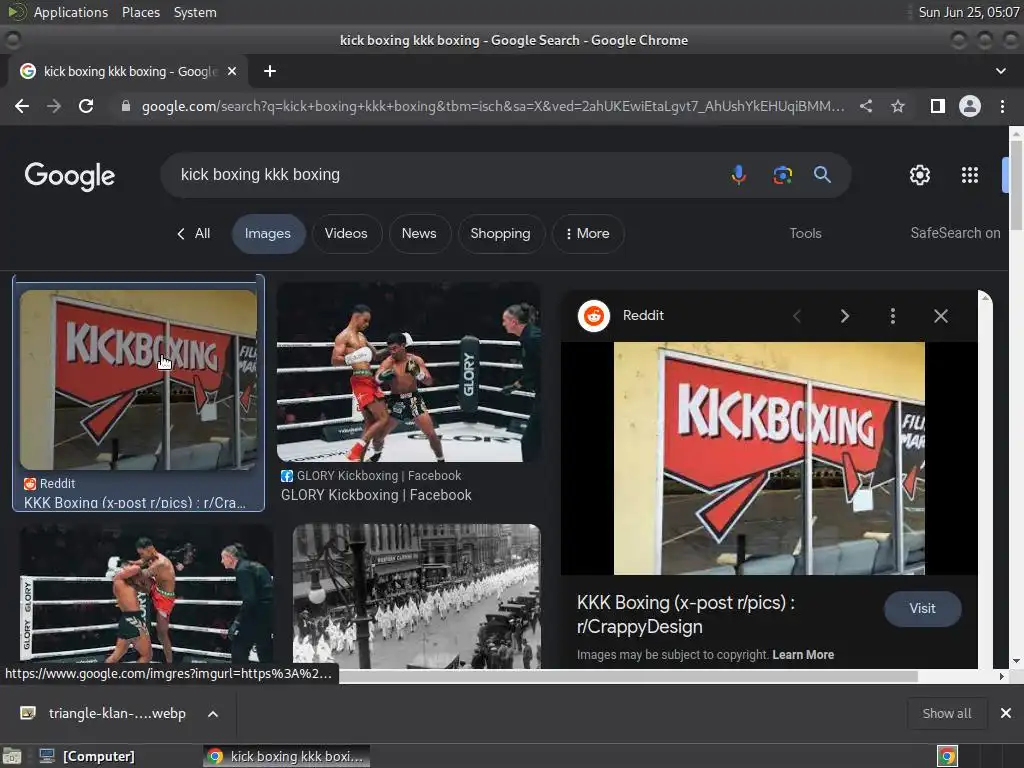Switch to Chrome taskbar window
The image size is (1024, 768).
pos(286,756)
